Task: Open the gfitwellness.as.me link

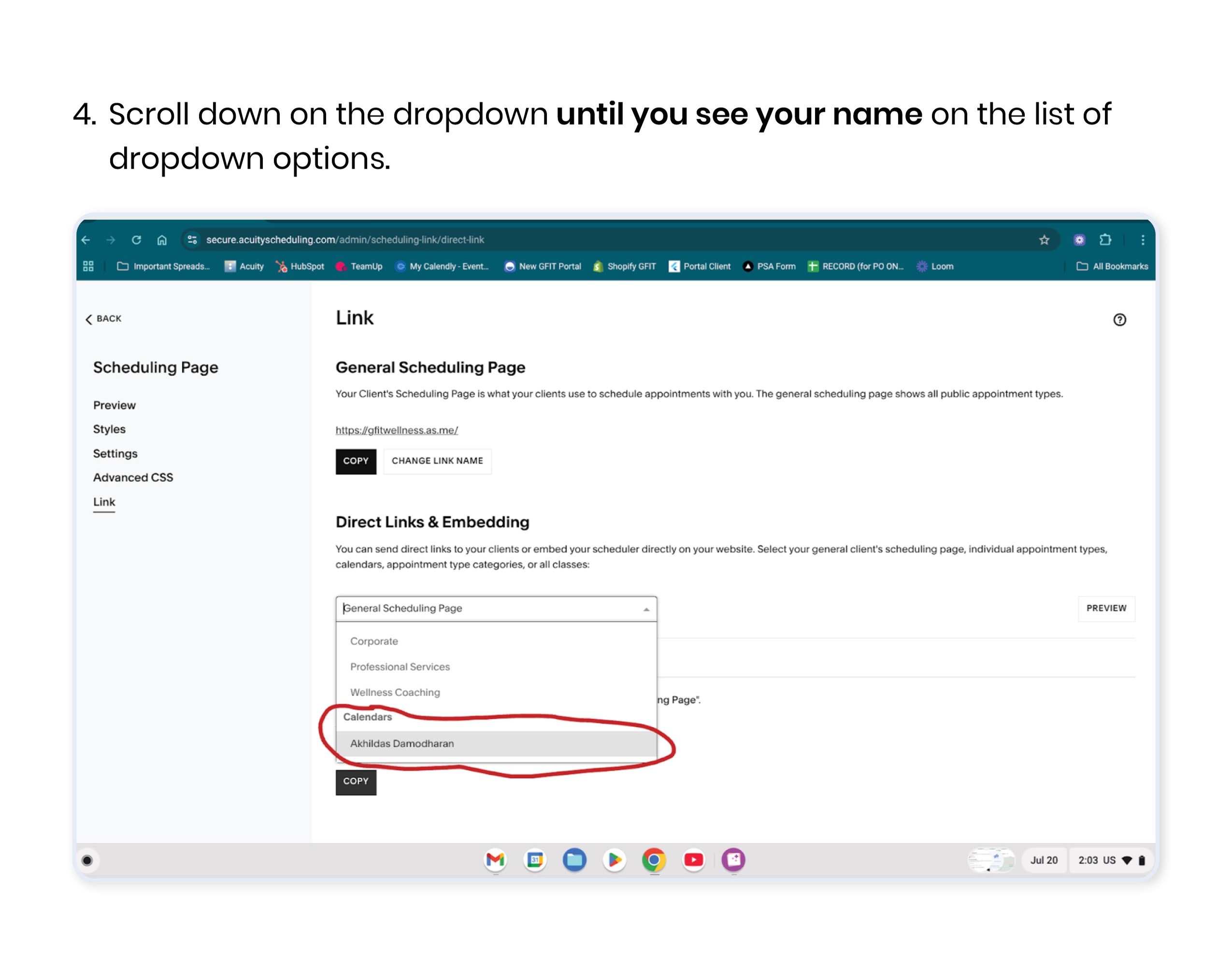Action: [x=397, y=430]
